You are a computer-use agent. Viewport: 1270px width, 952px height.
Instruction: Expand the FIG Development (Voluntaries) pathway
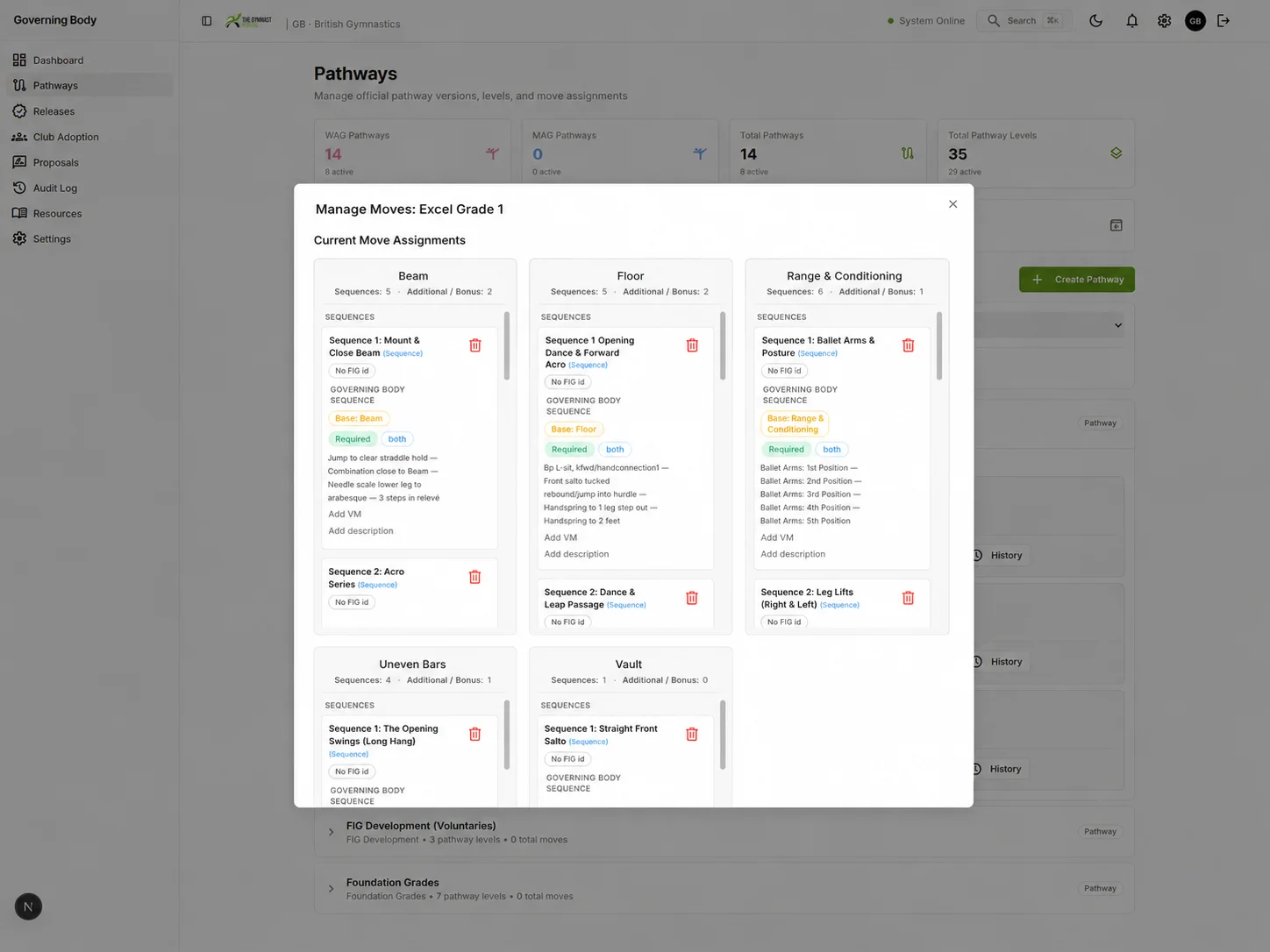click(x=331, y=832)
